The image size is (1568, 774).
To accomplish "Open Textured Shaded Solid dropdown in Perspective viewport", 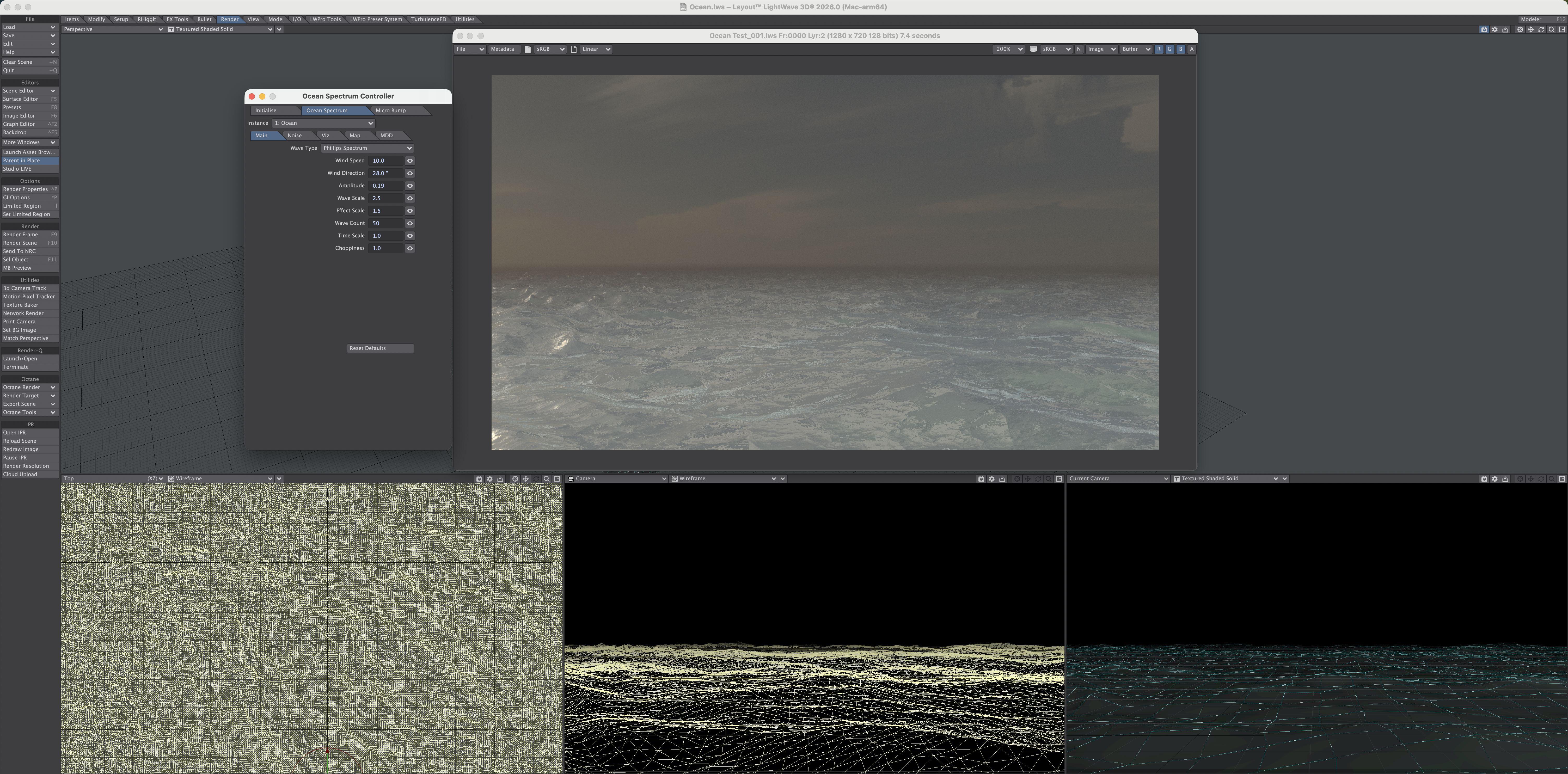I will click(220, 29).
